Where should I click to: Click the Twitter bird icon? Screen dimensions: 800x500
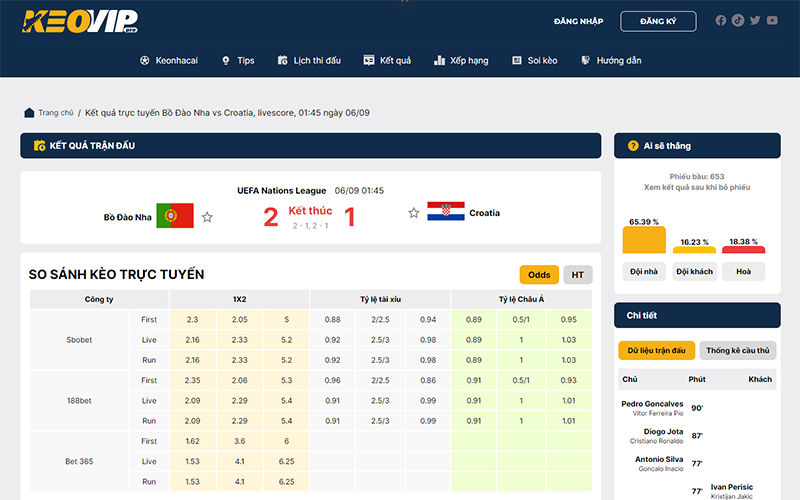point(755,21)
